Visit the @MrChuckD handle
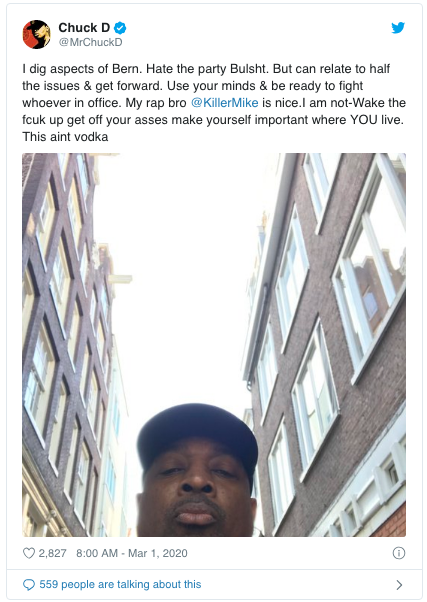 point(90,42)
